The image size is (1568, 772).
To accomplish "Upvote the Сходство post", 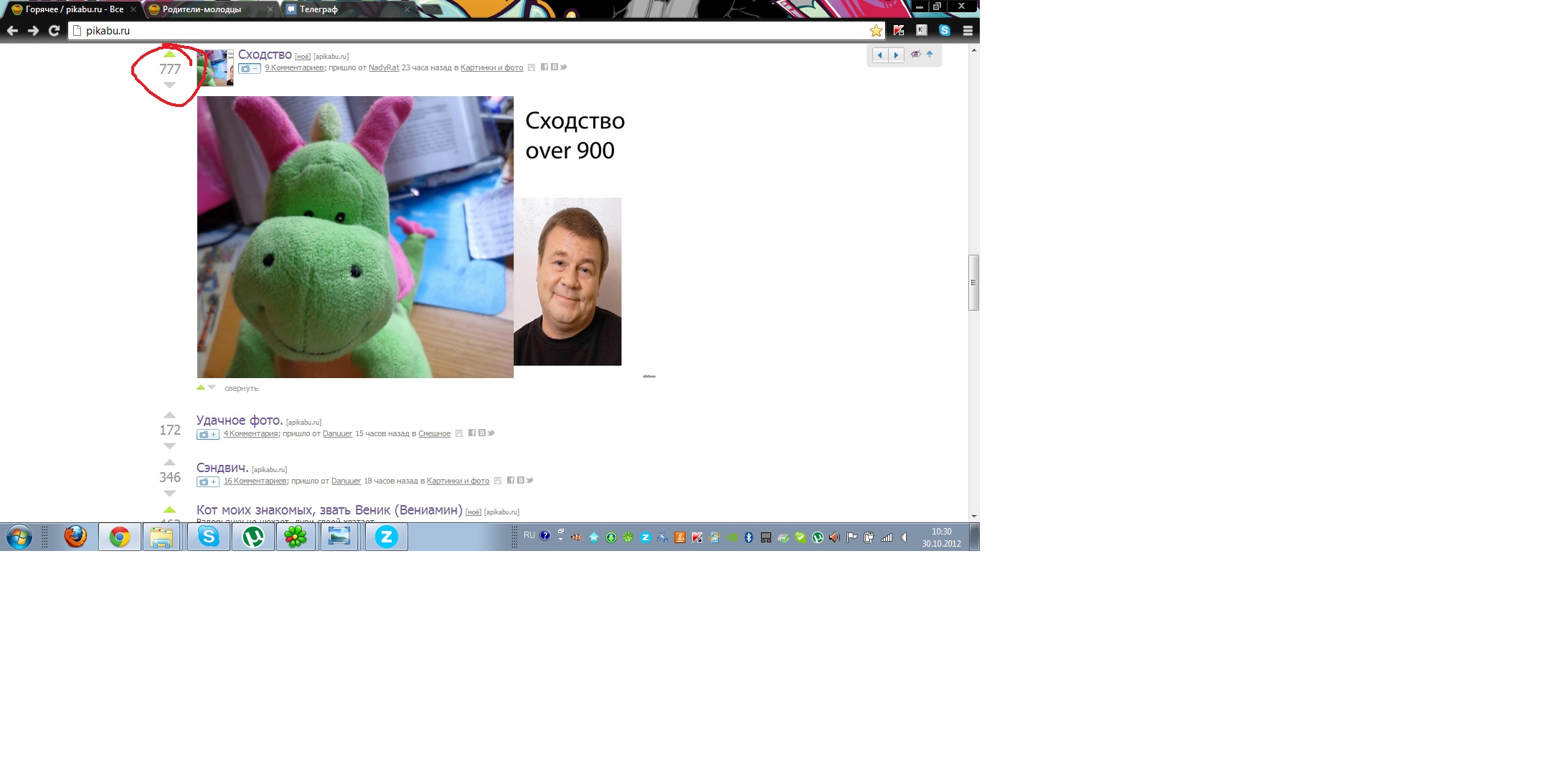I will (x=169, y=54).
